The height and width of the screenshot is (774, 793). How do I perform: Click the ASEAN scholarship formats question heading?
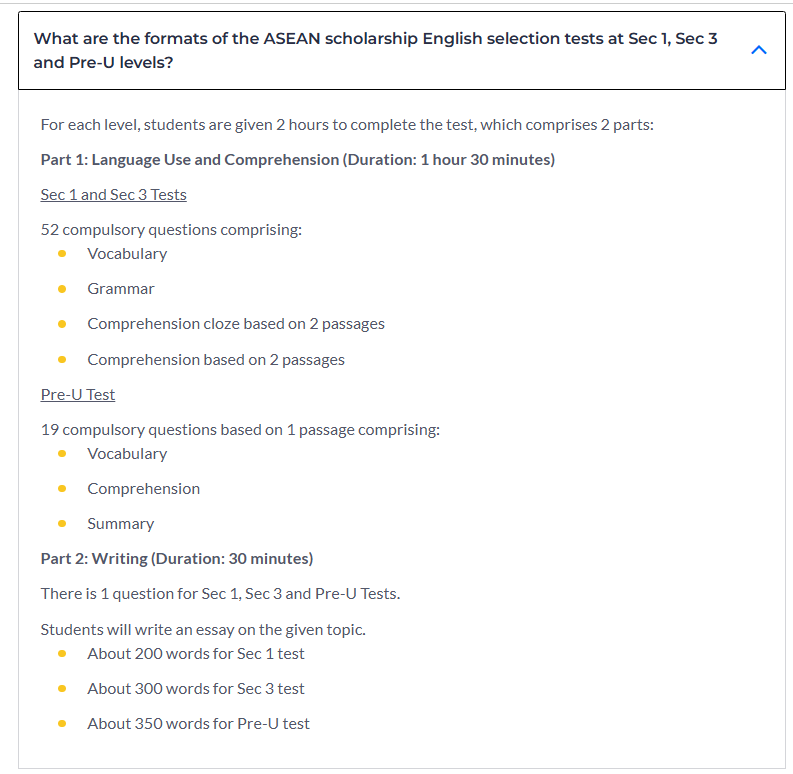(375, 50)
